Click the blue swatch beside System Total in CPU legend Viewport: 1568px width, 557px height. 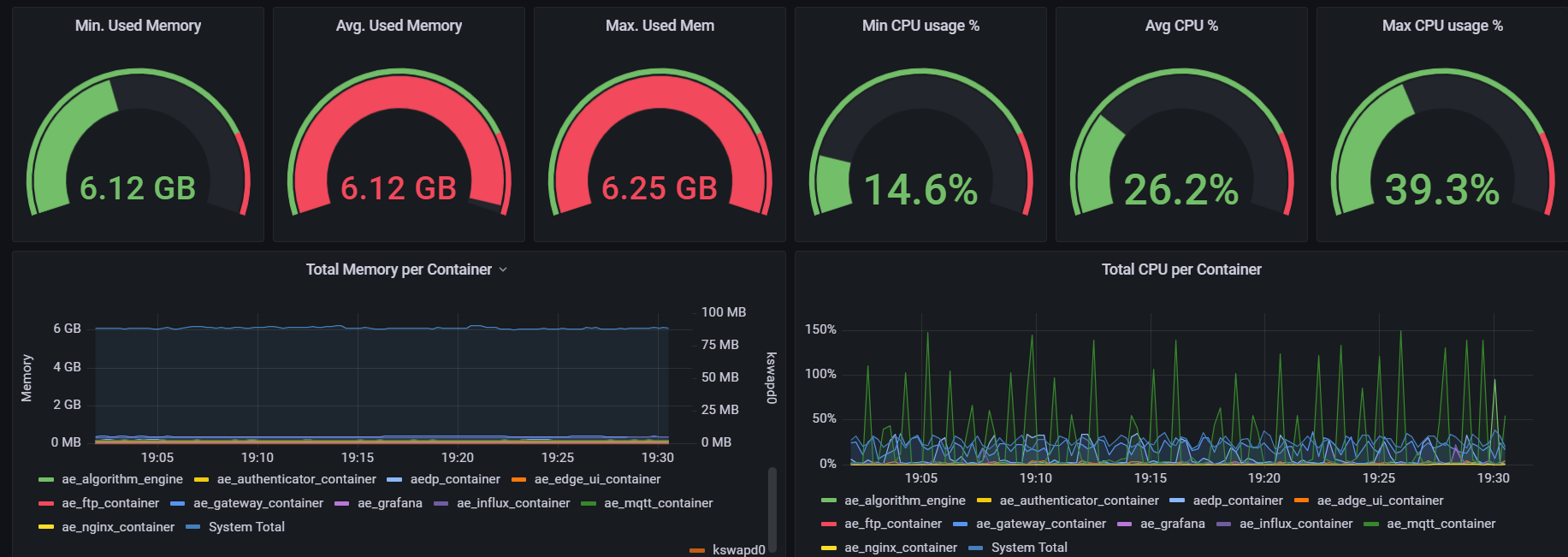tap(976, 548)
